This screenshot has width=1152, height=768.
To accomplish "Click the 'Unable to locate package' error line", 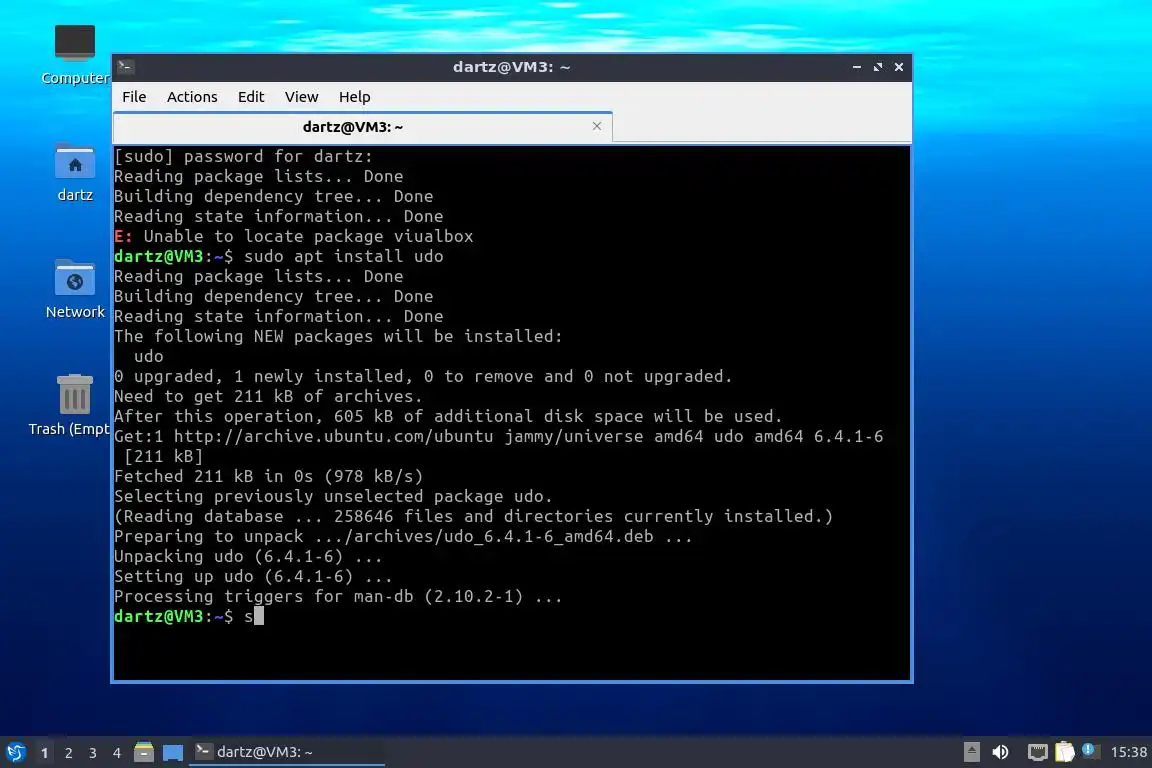I will point(293,237).
